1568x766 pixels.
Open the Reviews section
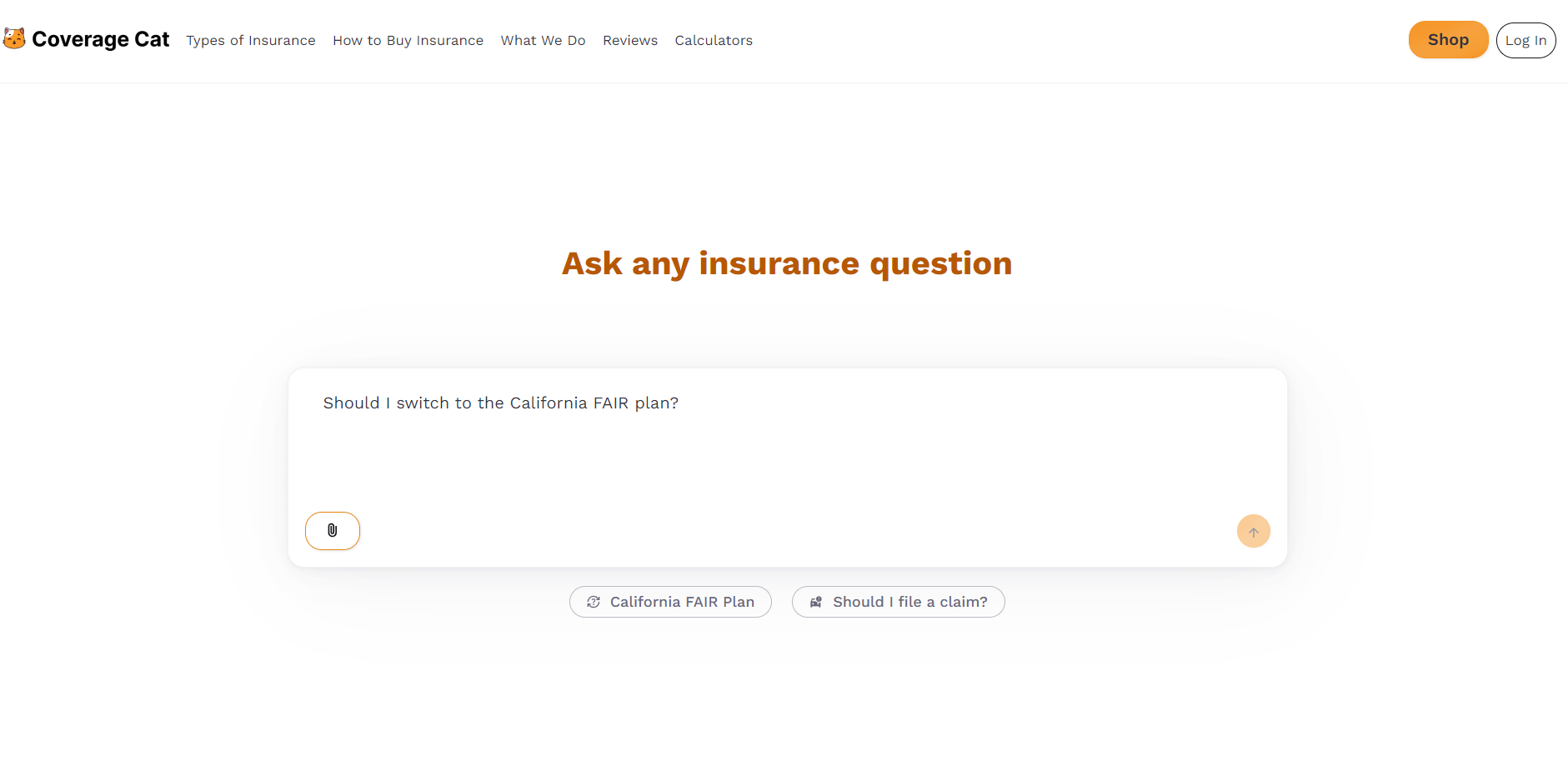tap(630, 40)
